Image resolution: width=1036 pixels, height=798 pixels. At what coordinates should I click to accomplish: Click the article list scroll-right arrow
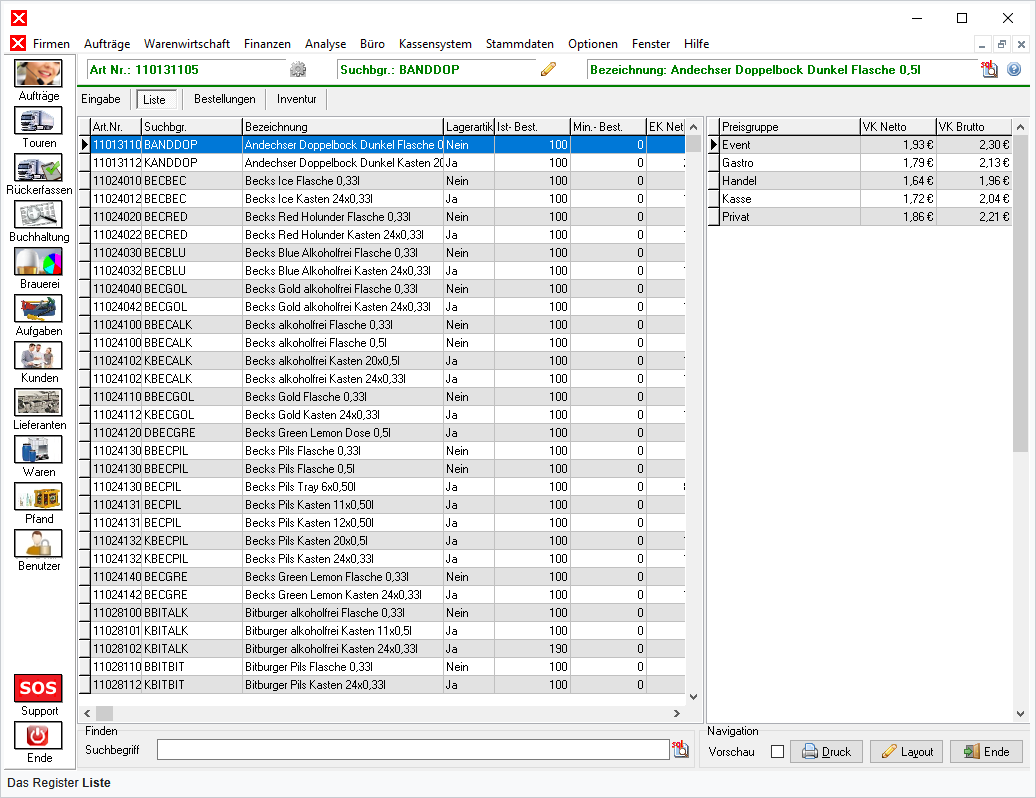point(676,713)
